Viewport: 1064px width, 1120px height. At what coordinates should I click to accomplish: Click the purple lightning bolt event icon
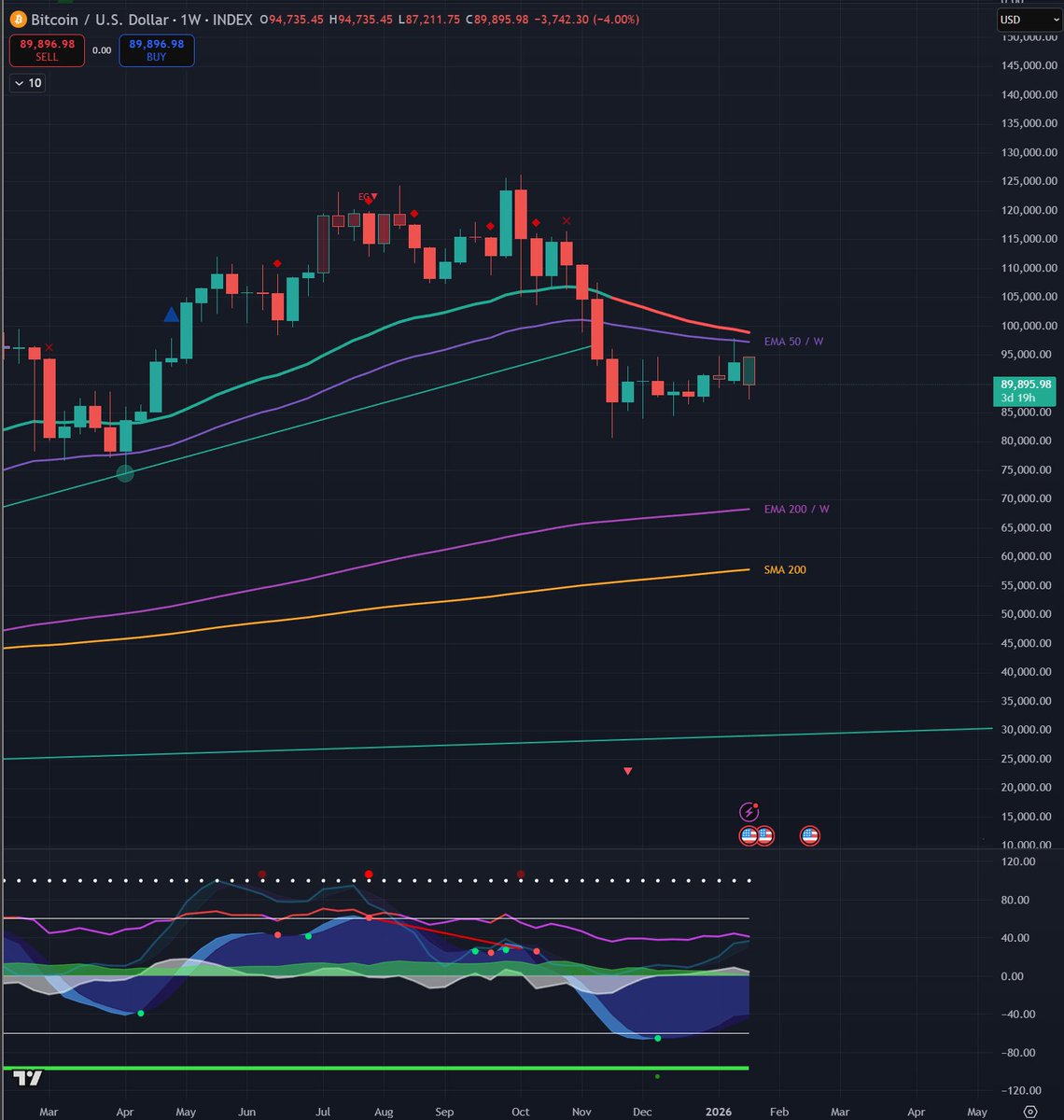tap(748, 812)
